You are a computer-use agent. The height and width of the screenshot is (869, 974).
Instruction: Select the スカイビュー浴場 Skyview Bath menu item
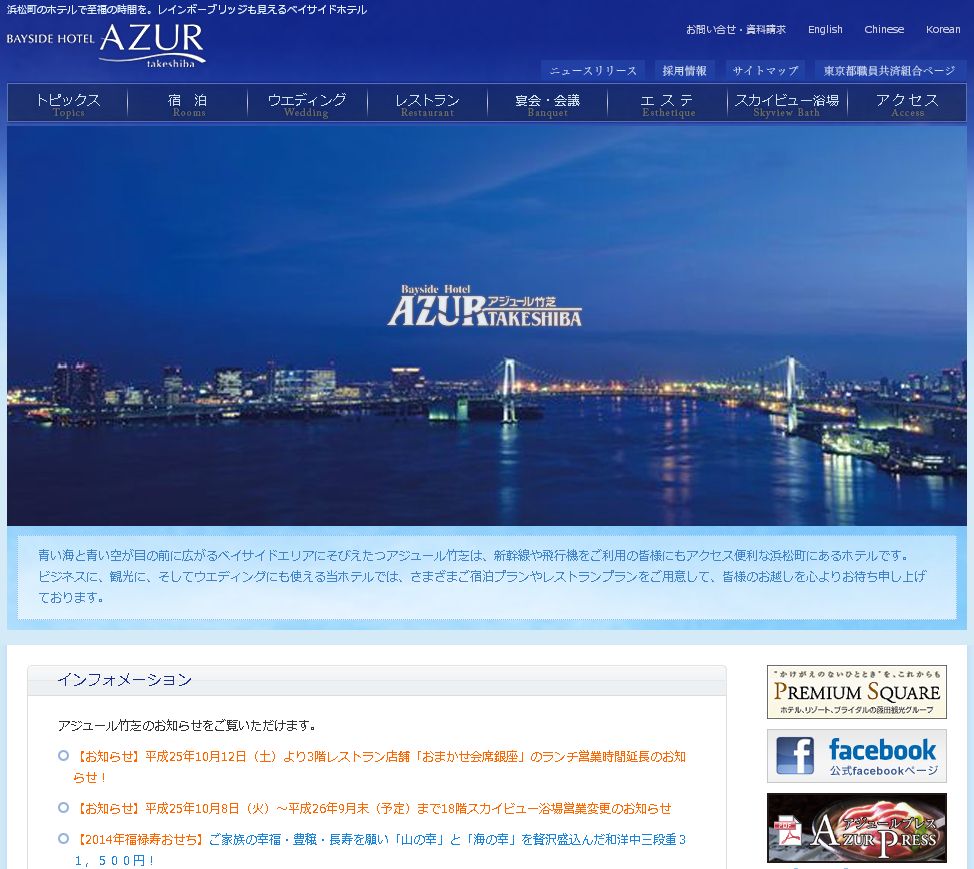coord(787,104)
